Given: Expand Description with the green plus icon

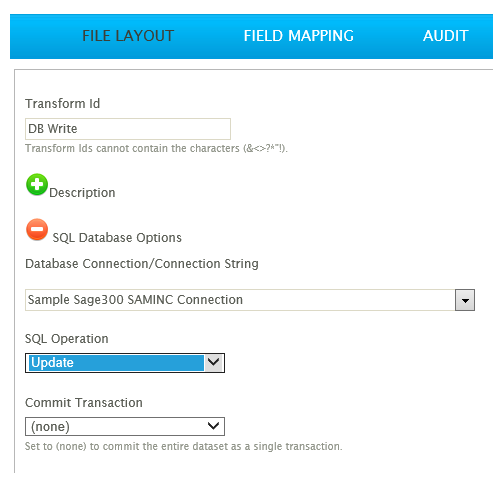Looking at the screenshot, I should pos(37,184).
